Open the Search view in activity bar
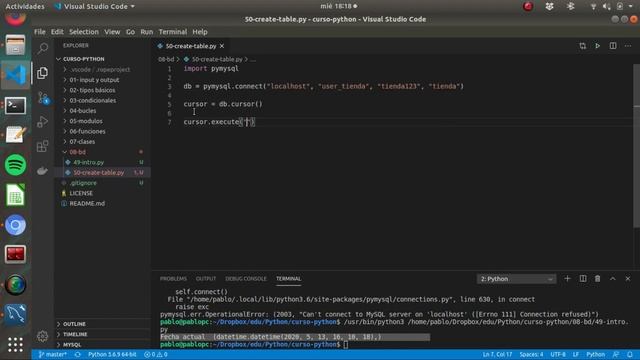The height and width of the screenshot is (360, 640). [42, 49]
